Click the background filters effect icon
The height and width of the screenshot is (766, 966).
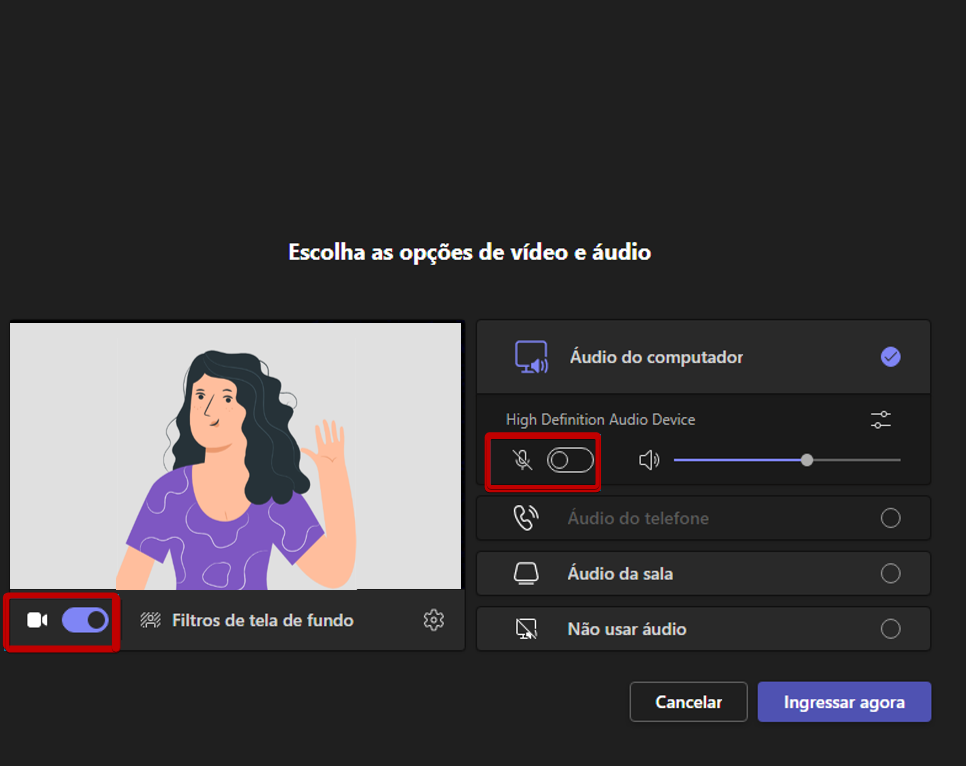pyautogui.click(x=150, y=621)
